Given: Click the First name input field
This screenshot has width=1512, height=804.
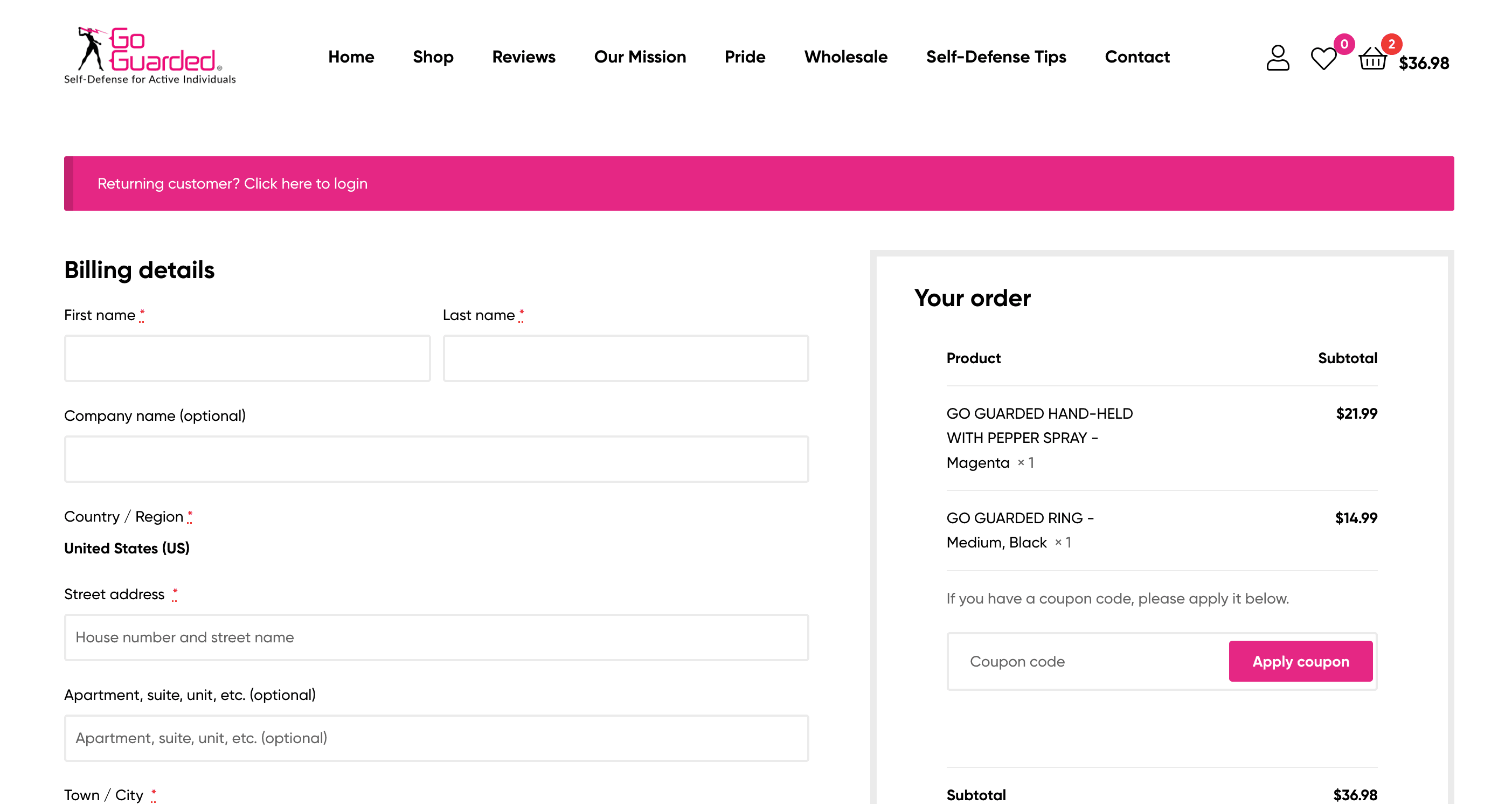Looking at the screenshot, I should click(x=247, y=358).
